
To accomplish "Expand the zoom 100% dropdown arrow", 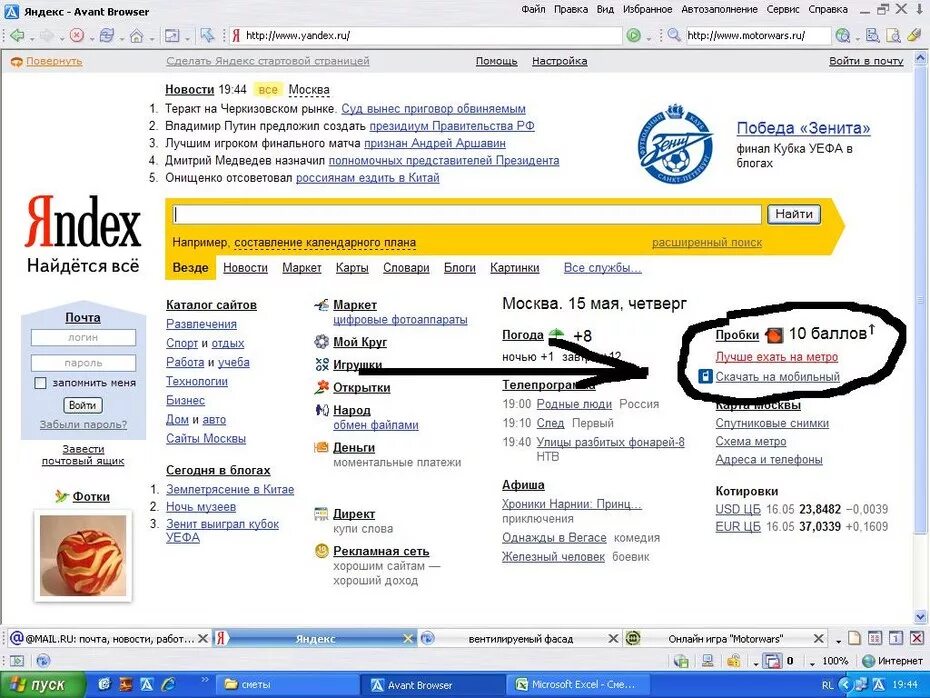I will pos(812,662).
